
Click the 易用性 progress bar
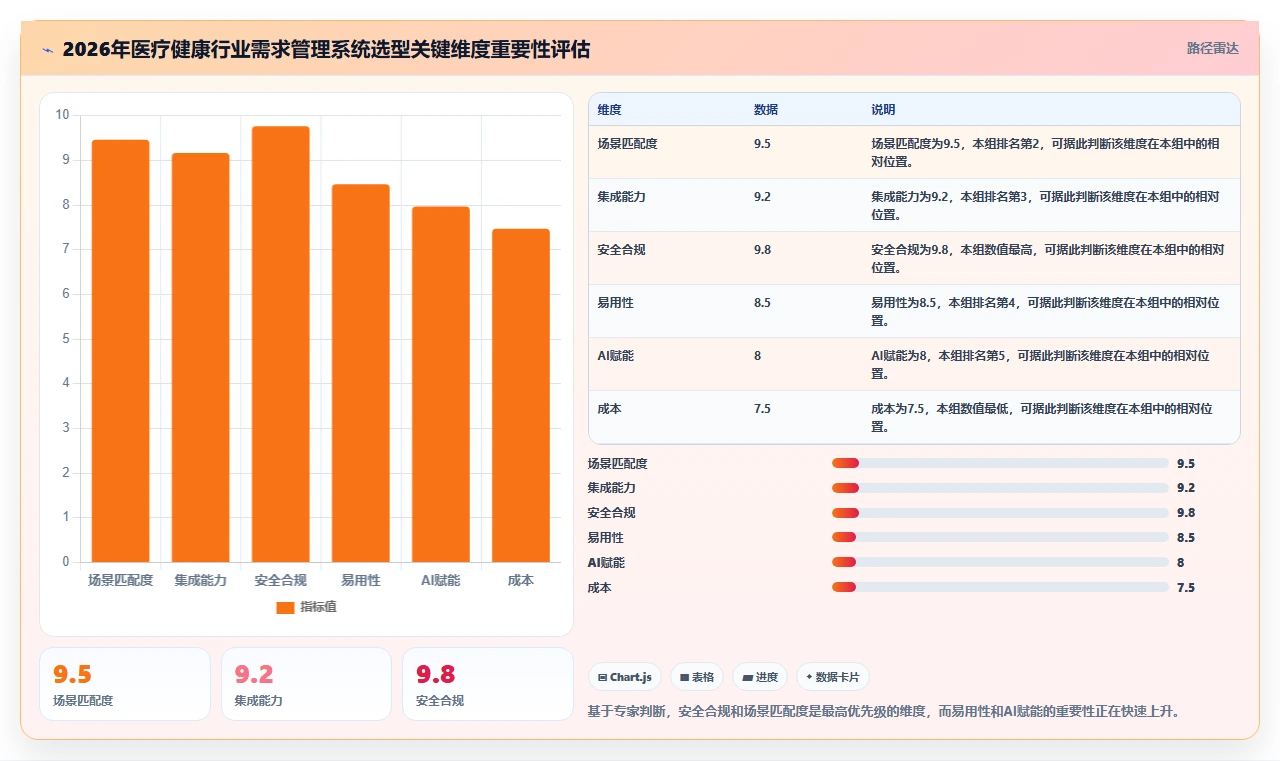pos(1000,538)
